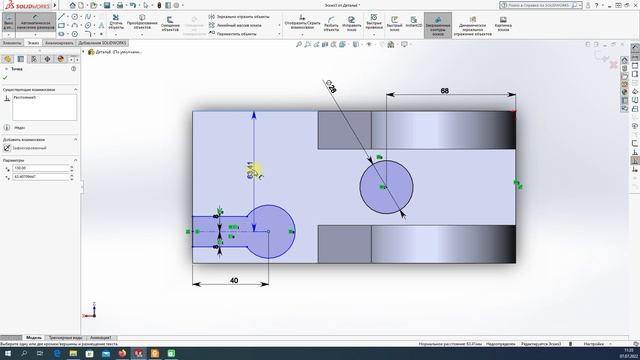The image size is (640, 360).
Task: Open the Line tool dropdown arrow
Action: click(68, 17)
